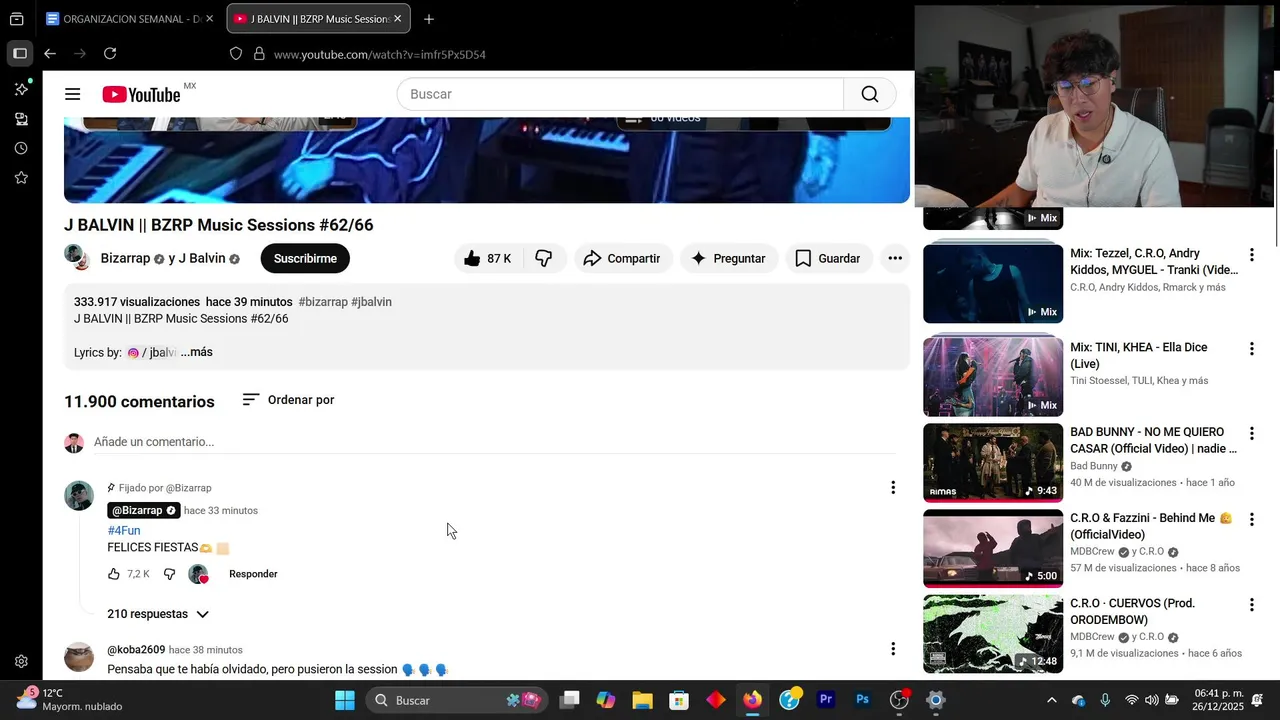Image resolution: width=1280 pixels, height=720 pixels.
Task: Close the J BALVIN YouTube tab
Action: pyautogui.click(x=398, y=19)
